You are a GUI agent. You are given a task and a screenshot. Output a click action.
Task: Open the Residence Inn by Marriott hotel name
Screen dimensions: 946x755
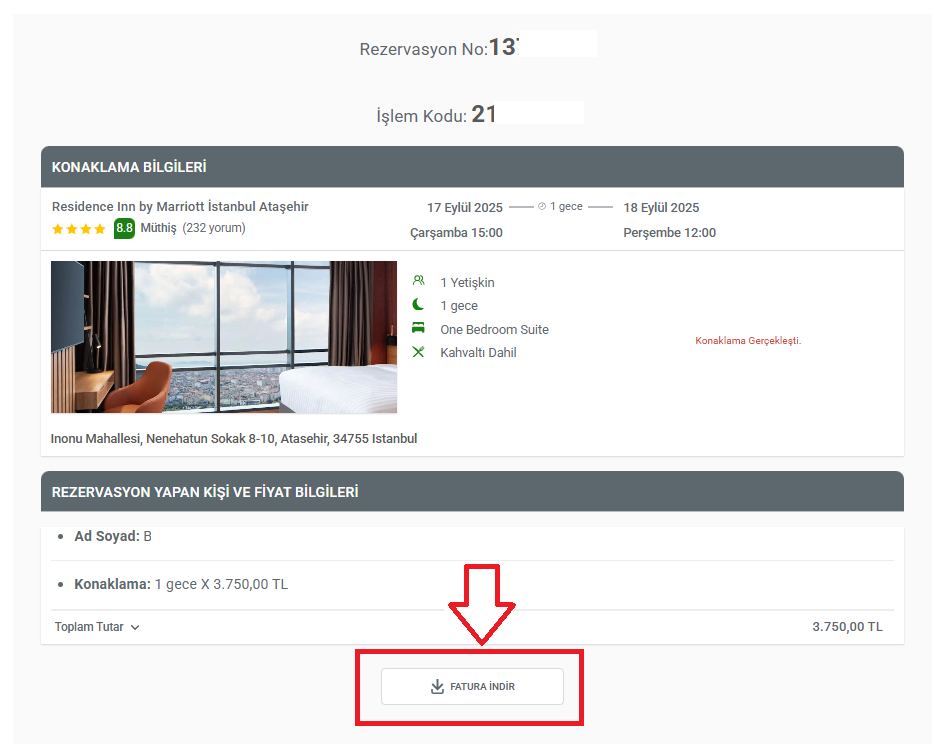tap(180, 206)
